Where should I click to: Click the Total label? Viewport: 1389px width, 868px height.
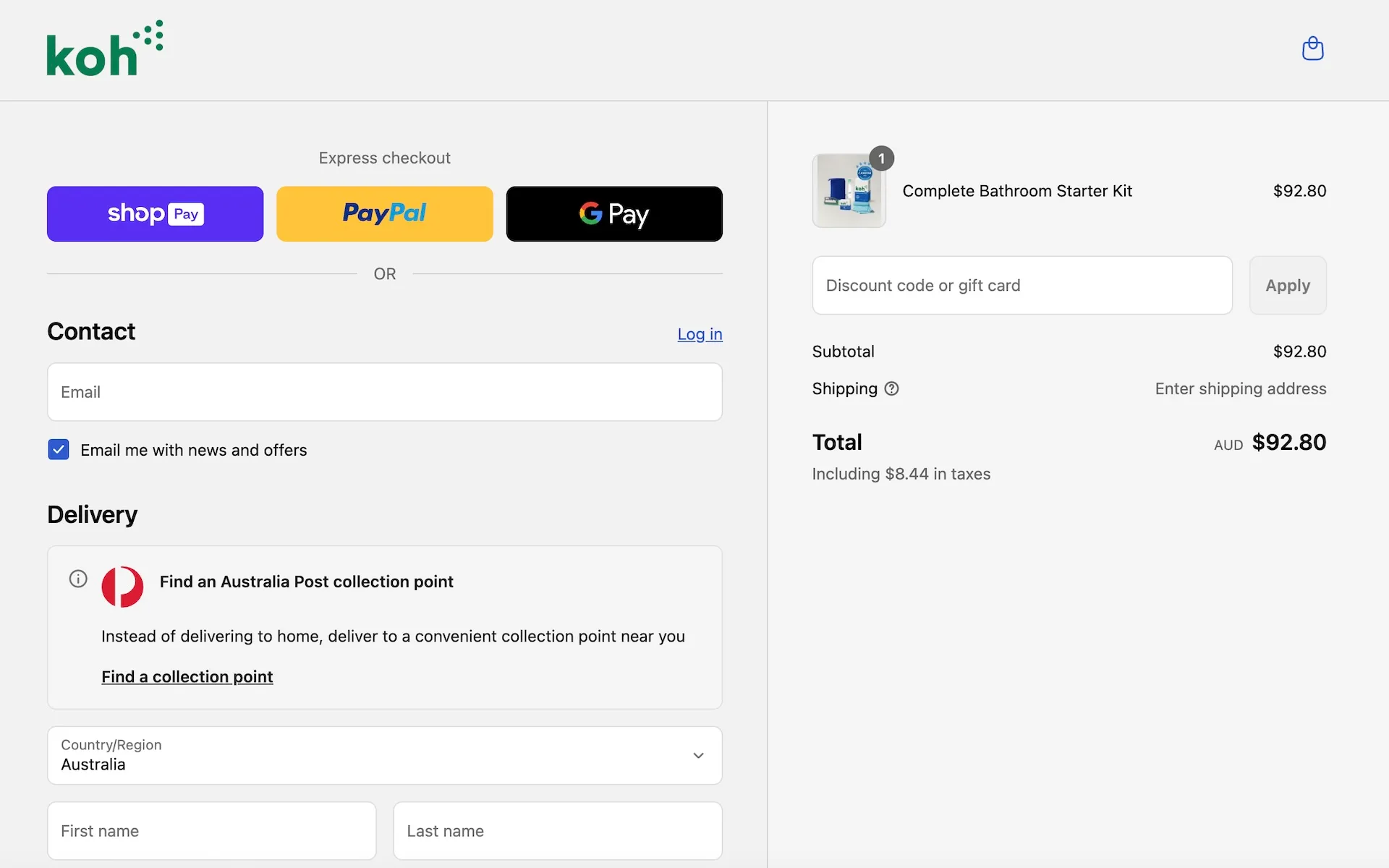coord(837,442)
